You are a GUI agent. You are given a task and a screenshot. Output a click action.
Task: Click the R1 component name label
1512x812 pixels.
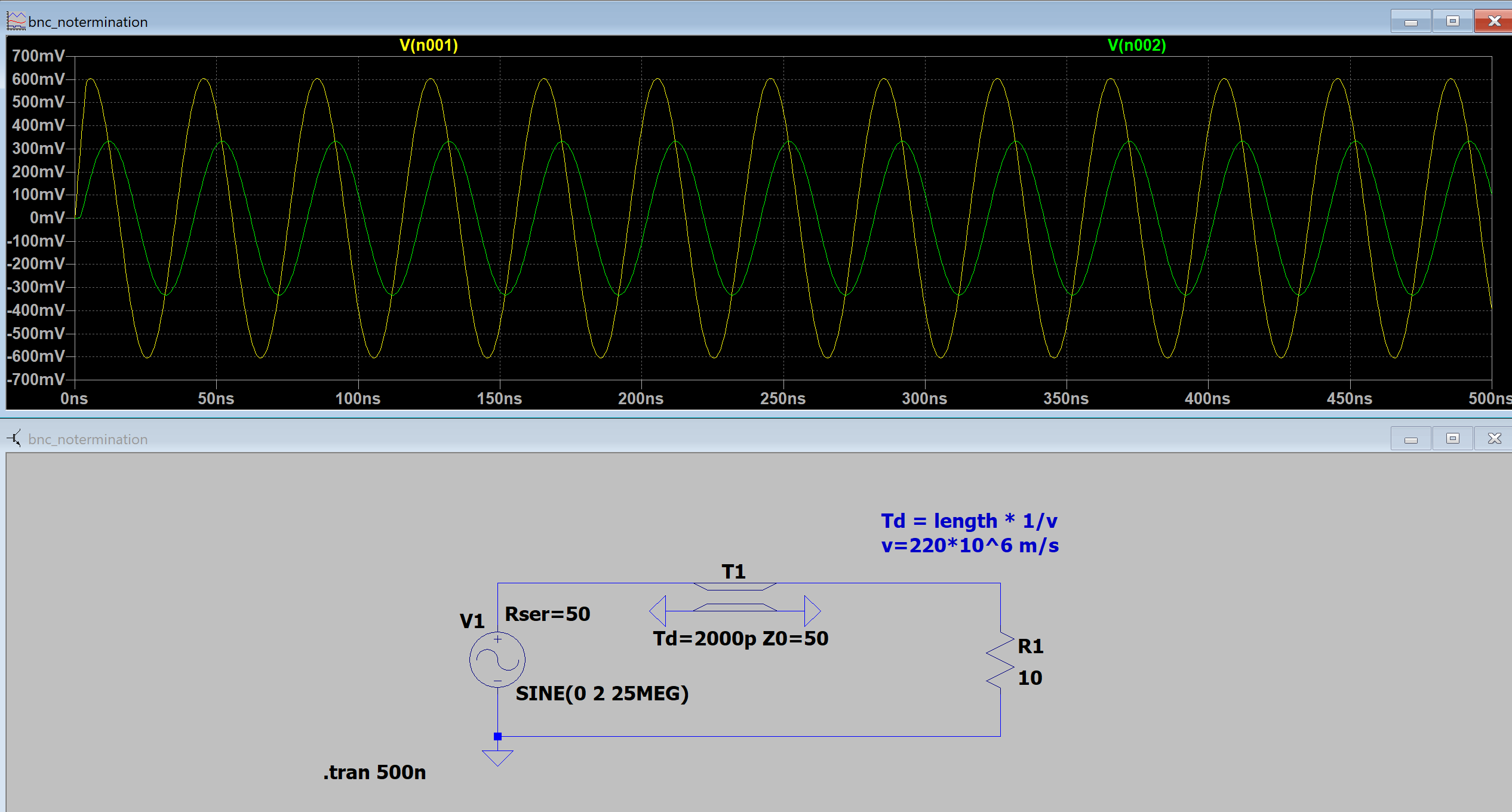click(1030, 646)
